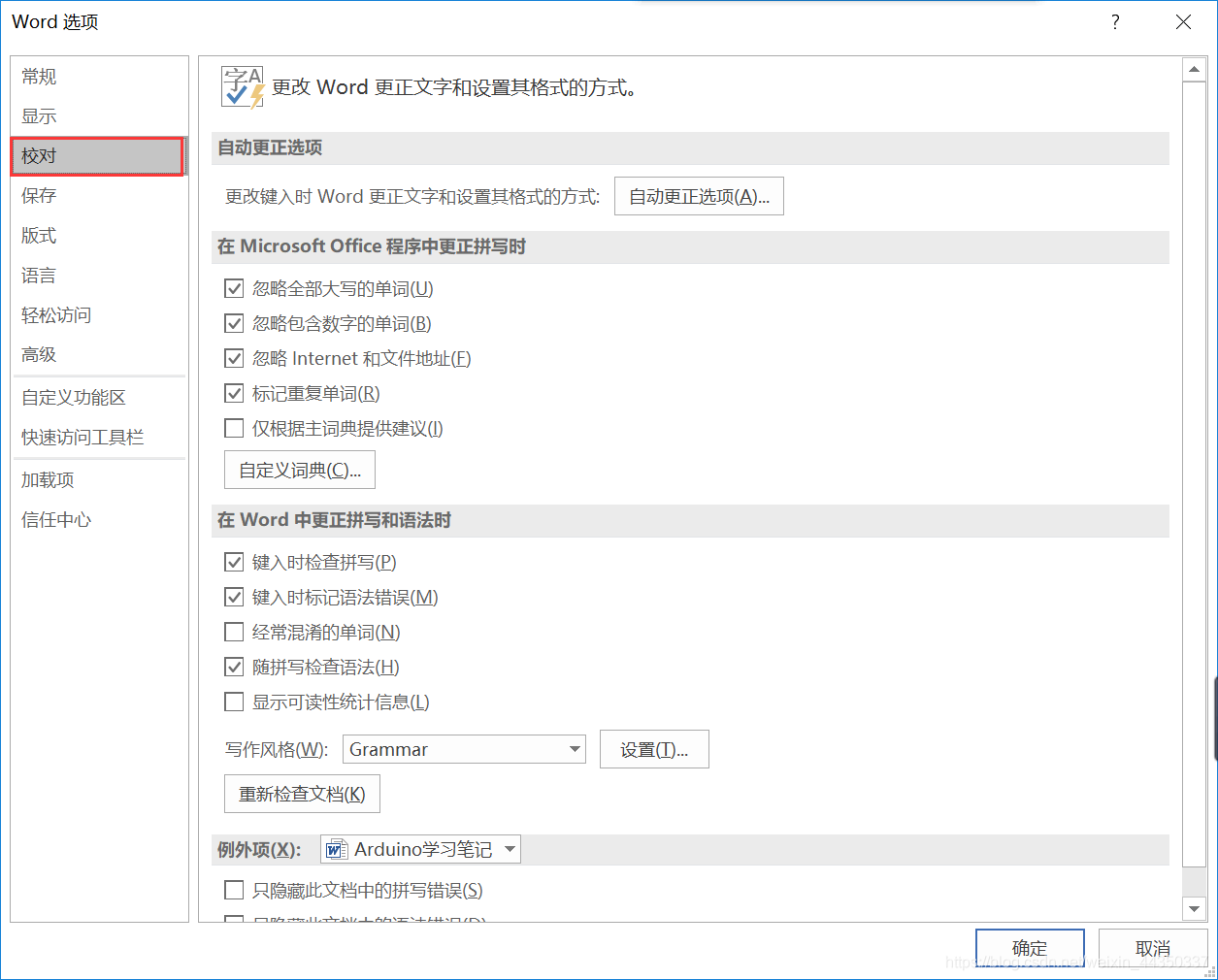Screen dimensions: 1218x980
Task: Open the 信任中心 category
Action: tap(99, 520)
